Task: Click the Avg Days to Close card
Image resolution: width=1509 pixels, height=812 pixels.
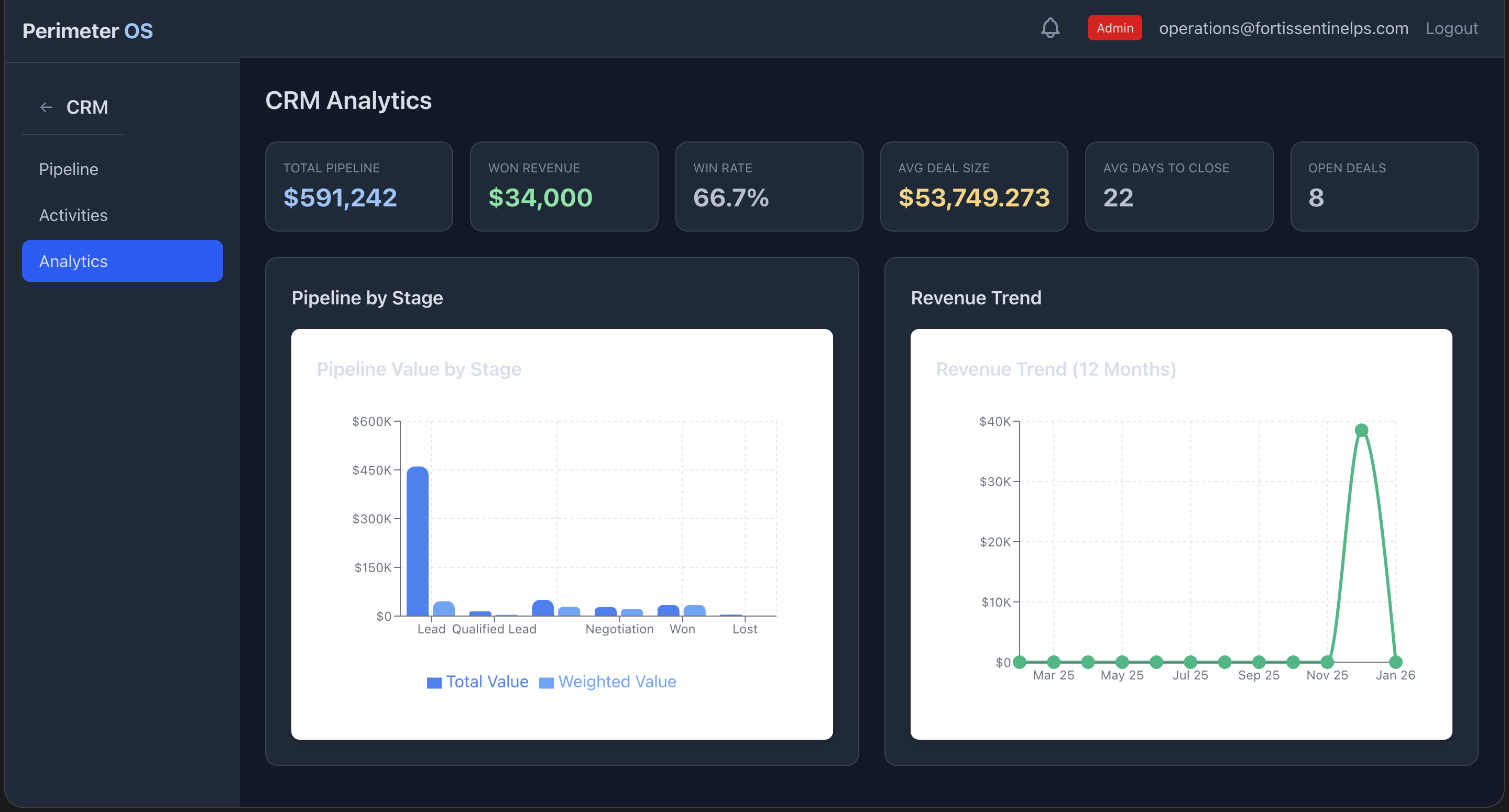Action: [1178, 186]
